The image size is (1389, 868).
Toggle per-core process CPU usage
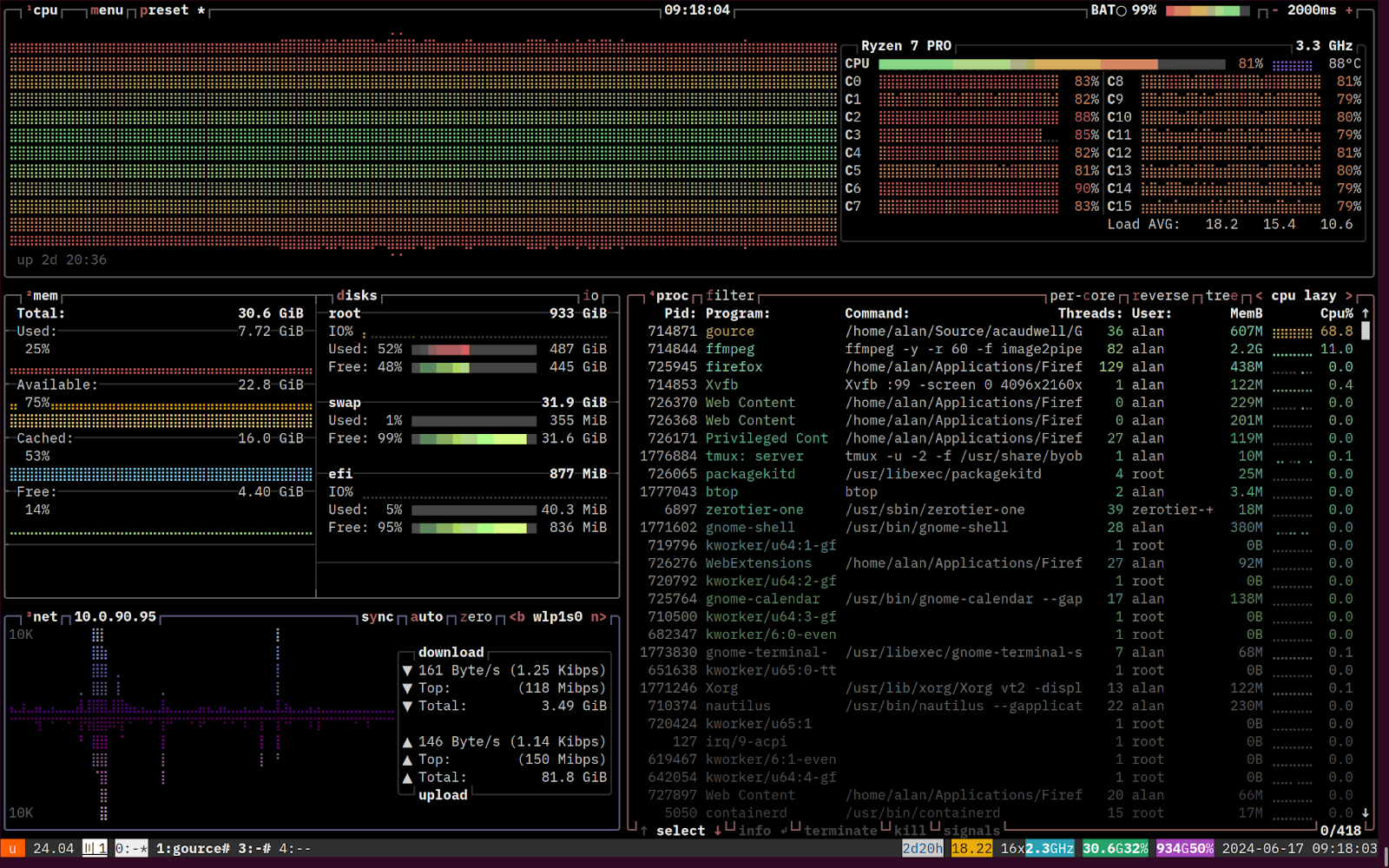(x=1083, y=296)
